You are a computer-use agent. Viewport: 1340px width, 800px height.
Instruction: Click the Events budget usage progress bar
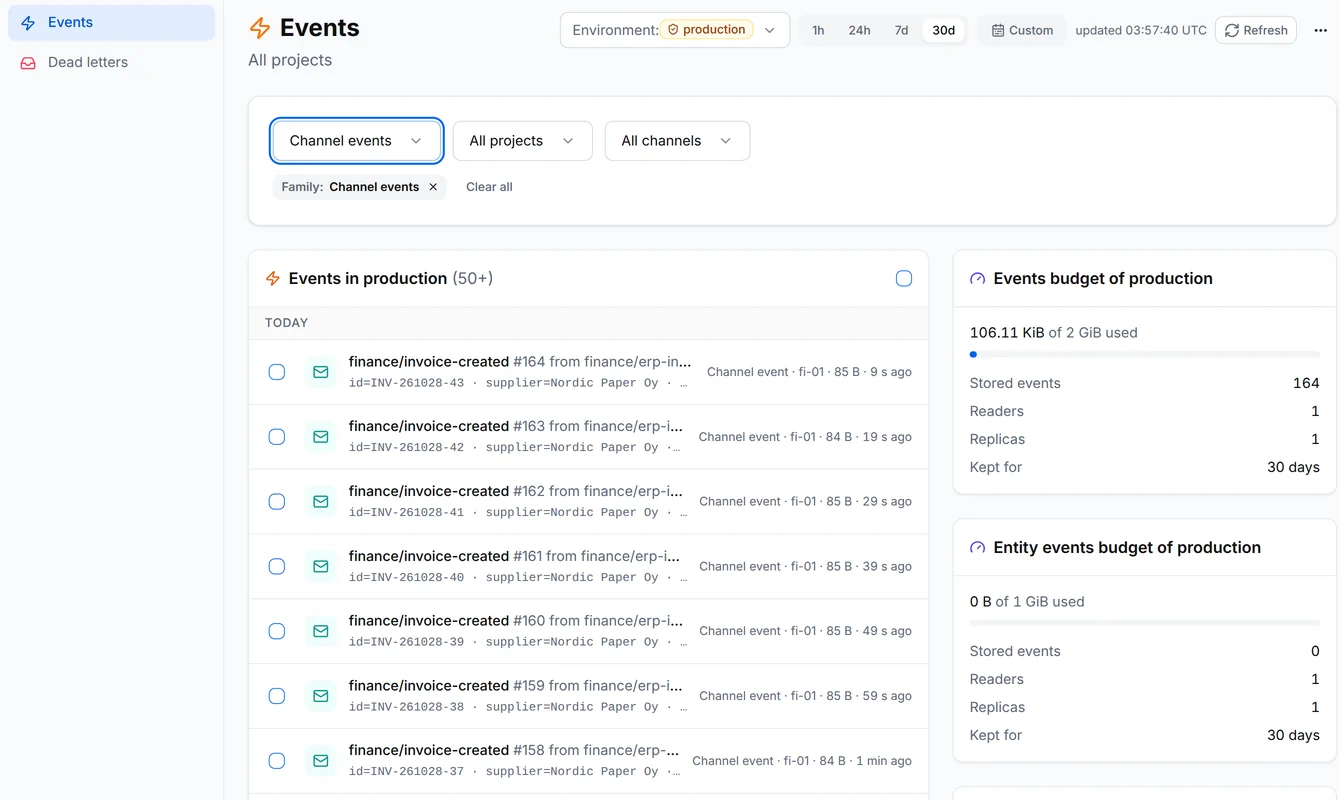[x=1144, y=354]
